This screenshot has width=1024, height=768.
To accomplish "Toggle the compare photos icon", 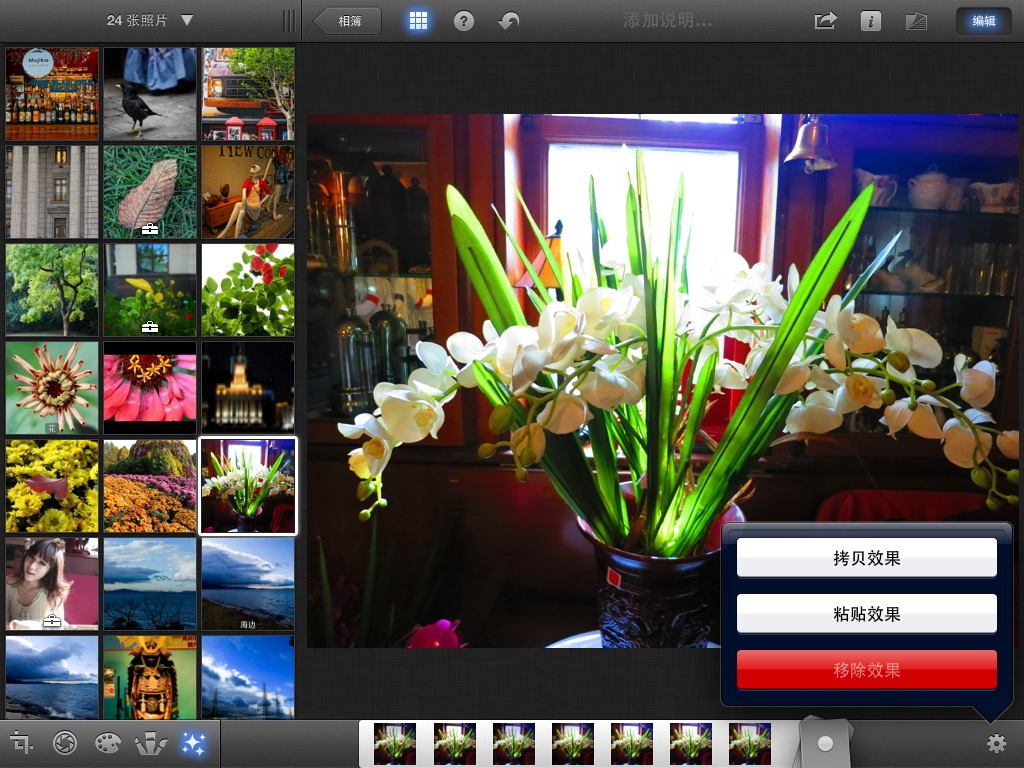I will [x=916, y=20].
